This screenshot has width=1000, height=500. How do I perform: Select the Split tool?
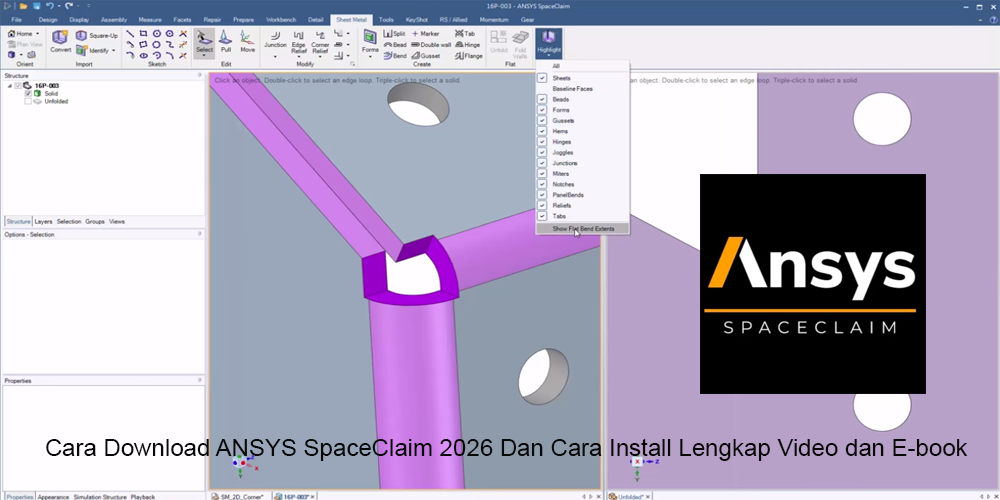tap(394, 34)
